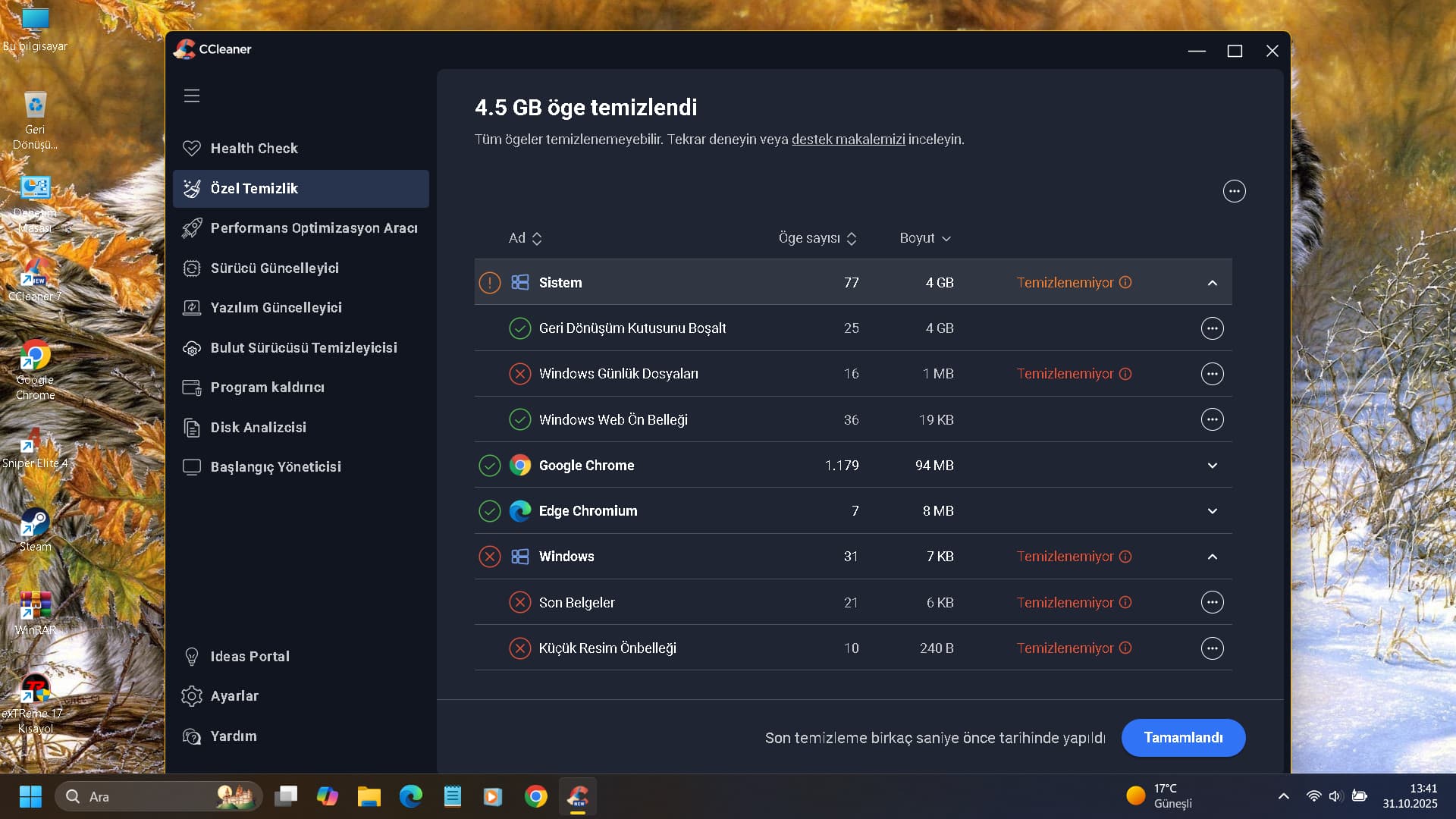This screenshot has height=819, width=1456.
Task: Open more options for Küçük Resim Önbelleği
Action: tap(1212, 648)
